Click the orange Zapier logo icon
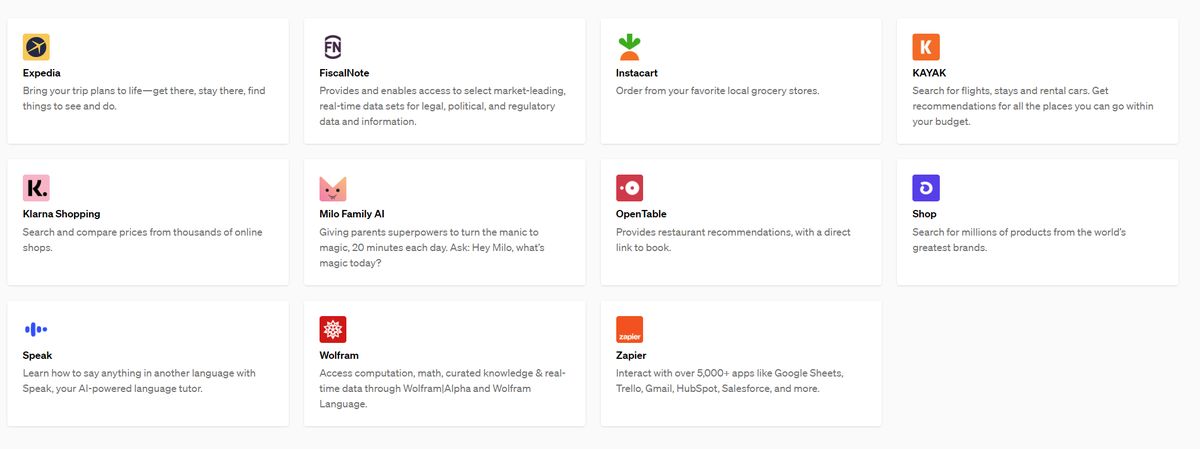The image size is (1200, 449). pos(629,329)
